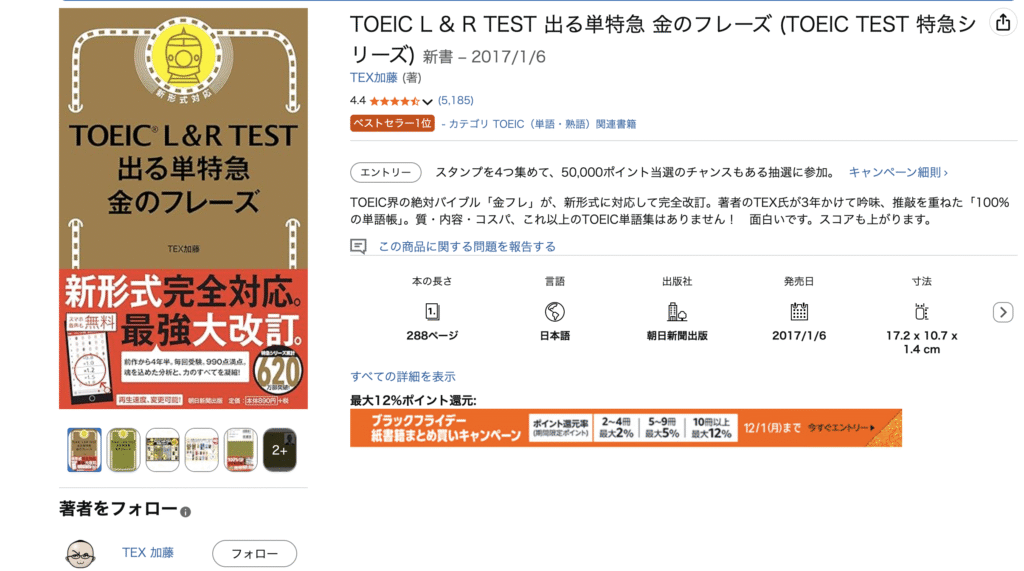Expand すべての詳細を表示 link
The width and height of the screenshot is (1024, 571).
[x=403, y=376]
